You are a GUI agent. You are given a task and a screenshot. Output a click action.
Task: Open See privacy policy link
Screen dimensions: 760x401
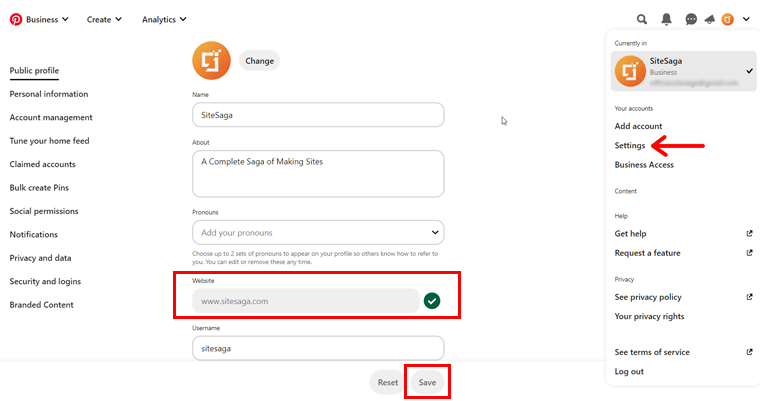[648, 297]
